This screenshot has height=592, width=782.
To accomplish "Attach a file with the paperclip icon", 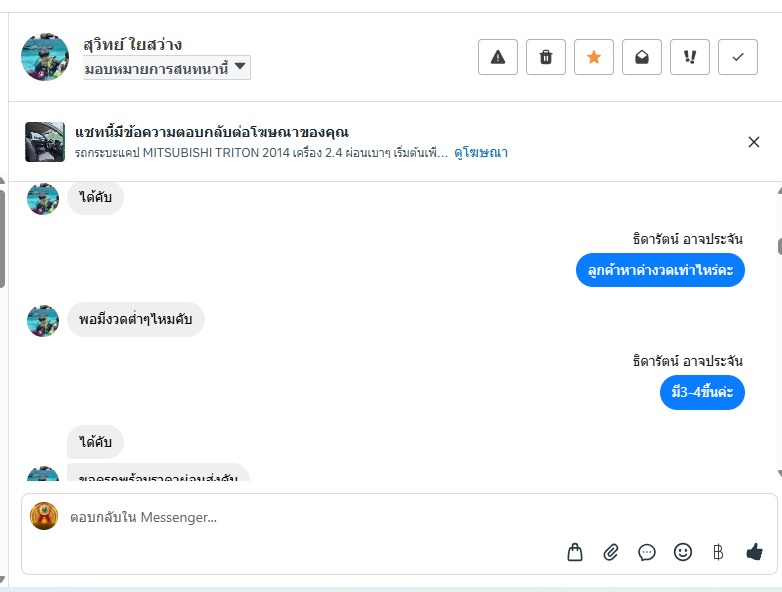I will 611,552.
